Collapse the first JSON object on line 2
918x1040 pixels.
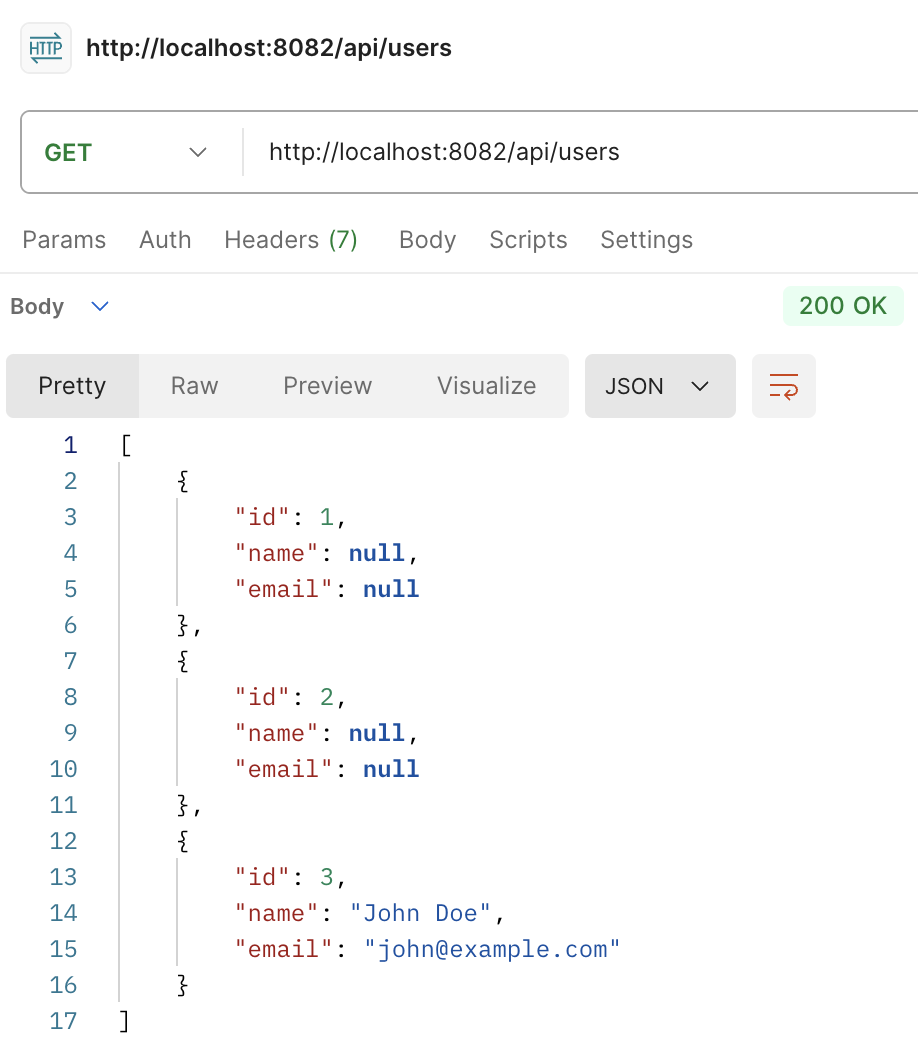(x=180, y=481)
